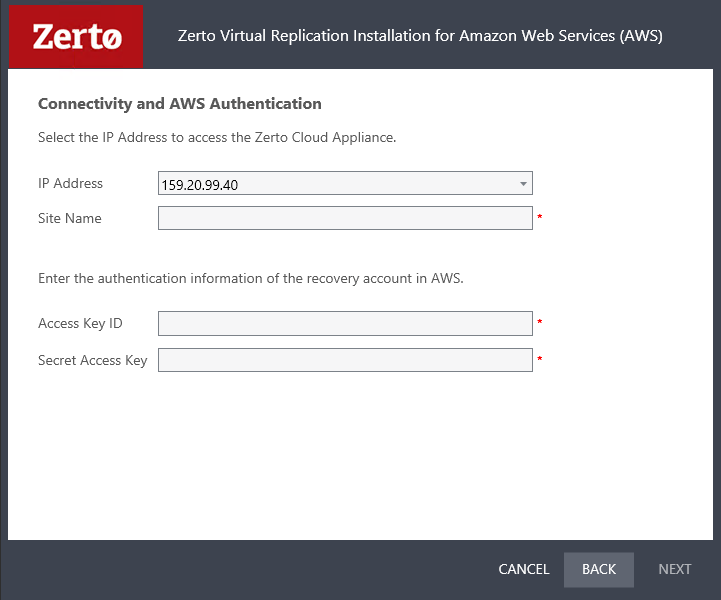Click the 'Secret Access Key' label
Image resolution: width=721 pixels, height=600 pixels.
93,360
